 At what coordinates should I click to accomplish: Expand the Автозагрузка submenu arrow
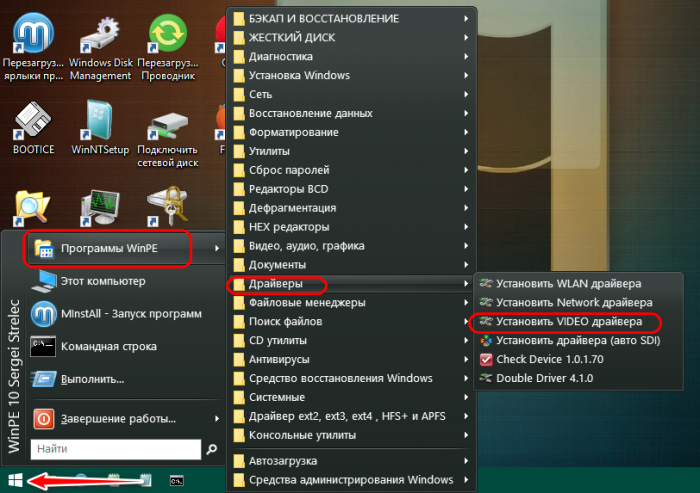tap(466, 460)
